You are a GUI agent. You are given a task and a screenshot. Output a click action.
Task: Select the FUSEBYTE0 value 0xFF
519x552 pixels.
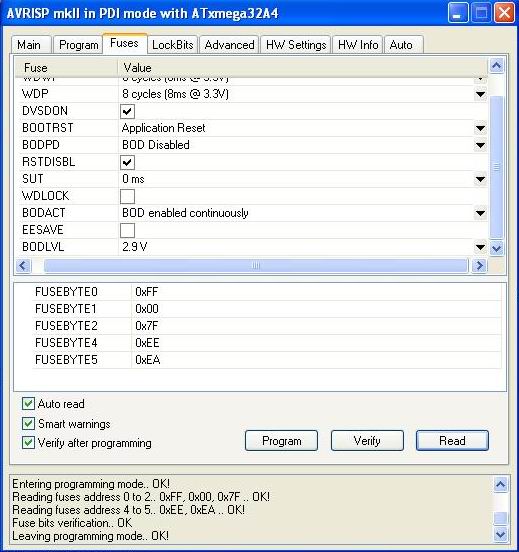146,292
